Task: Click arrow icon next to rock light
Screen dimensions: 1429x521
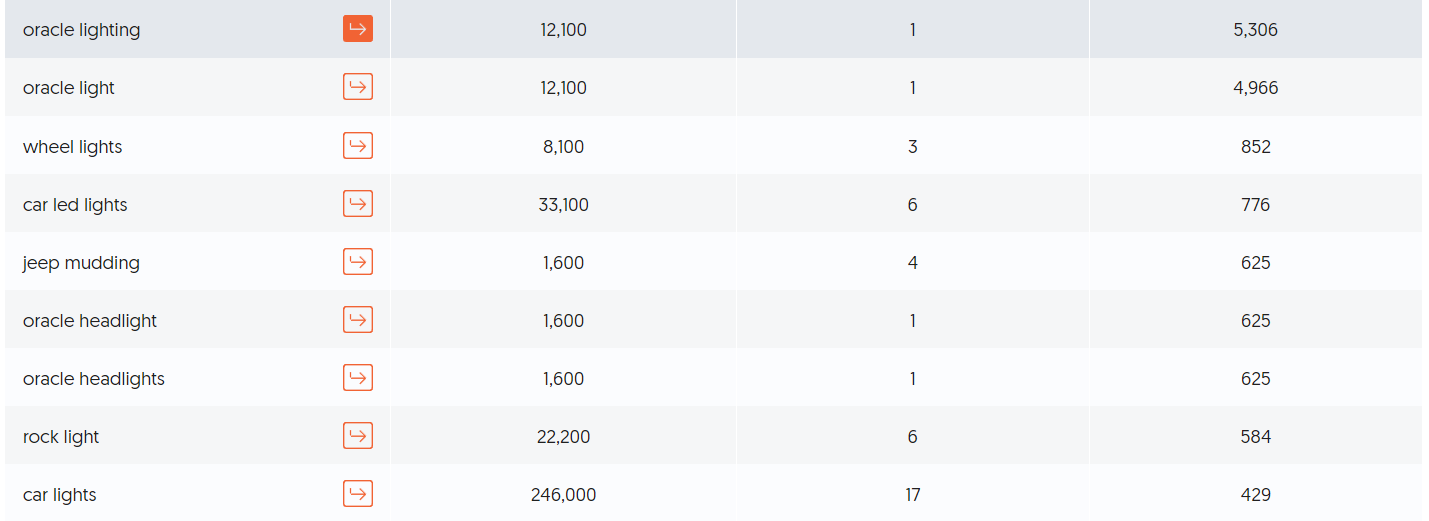Action: pos(358,436)
